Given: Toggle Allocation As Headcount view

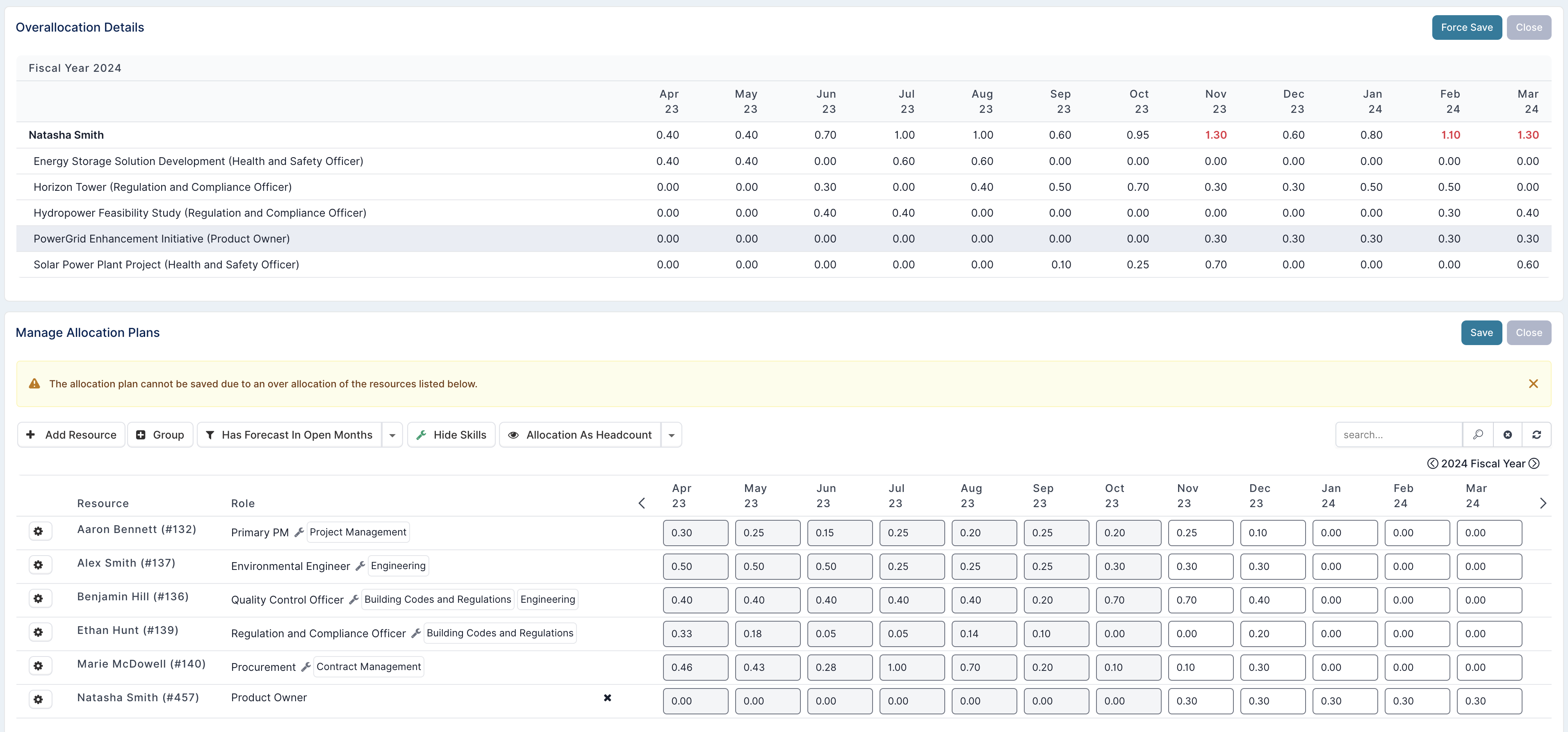Looking at the screenshot, I should tap(580, 435).
